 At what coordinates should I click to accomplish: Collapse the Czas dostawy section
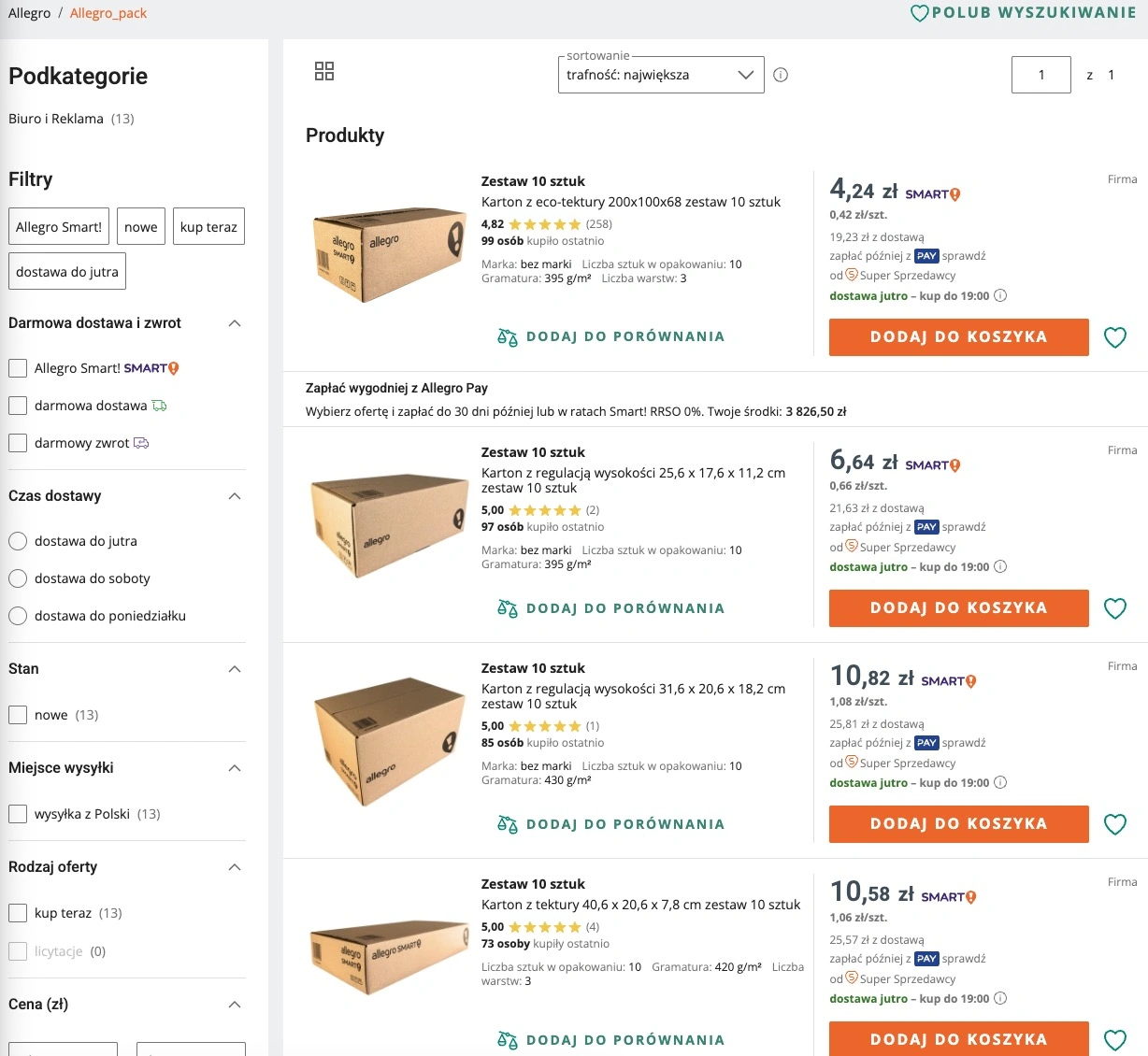234,496
